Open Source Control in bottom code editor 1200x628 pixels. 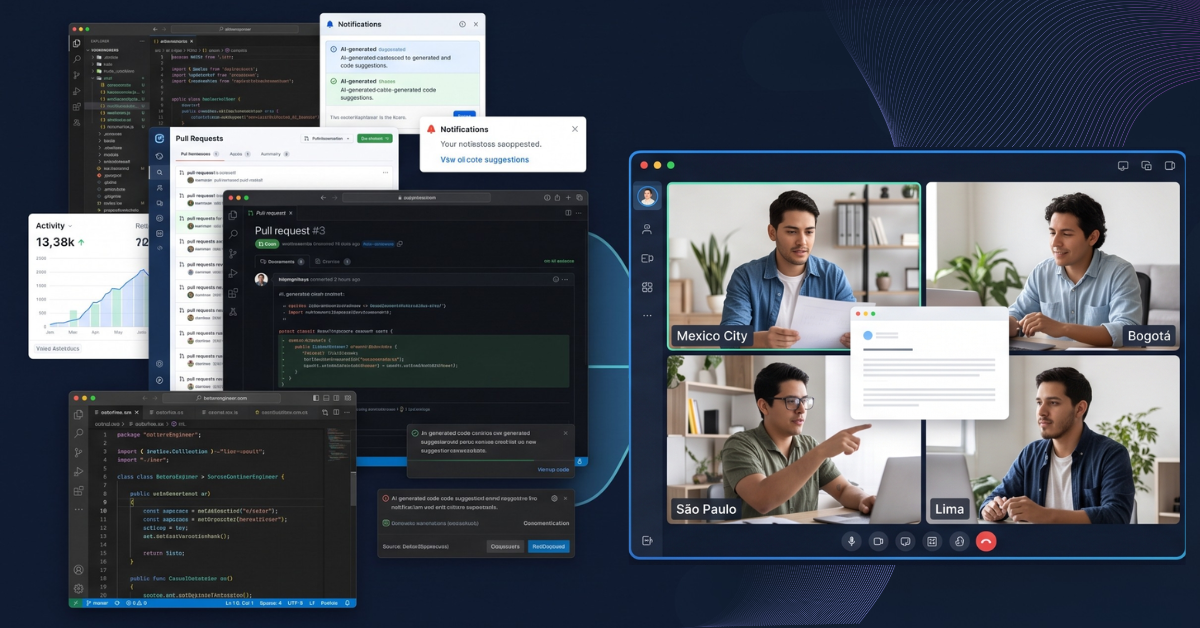click(78, 452)
